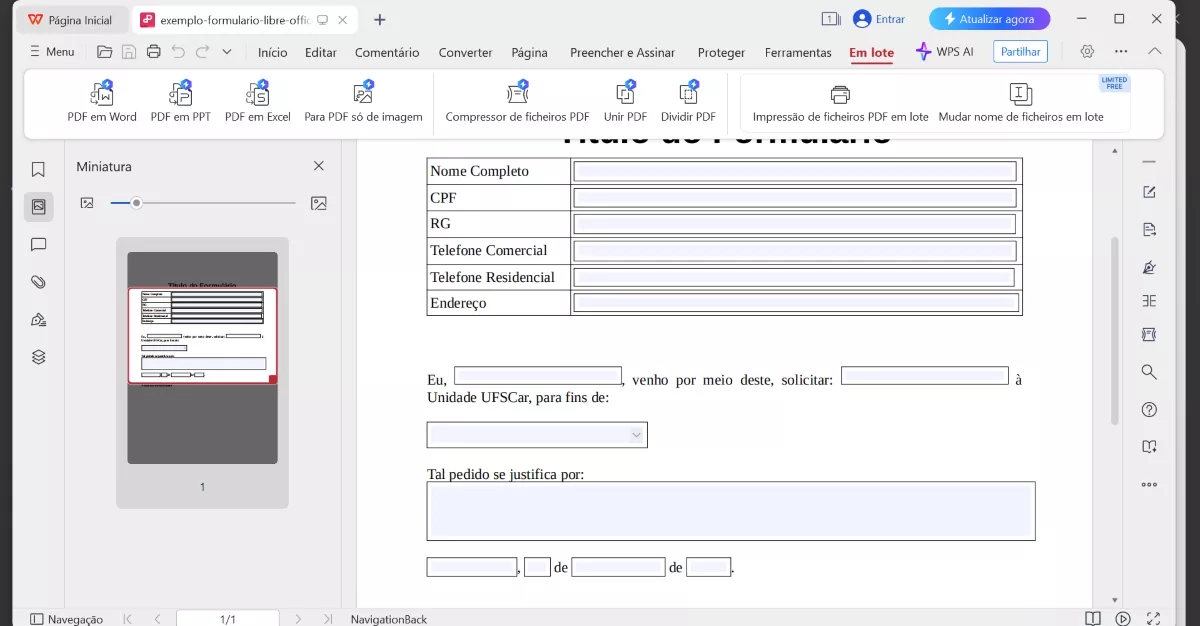Open the Compressor de ficheiros PDF tool
This screenshot has width=1200, height=626.
(x=516, y=100)
